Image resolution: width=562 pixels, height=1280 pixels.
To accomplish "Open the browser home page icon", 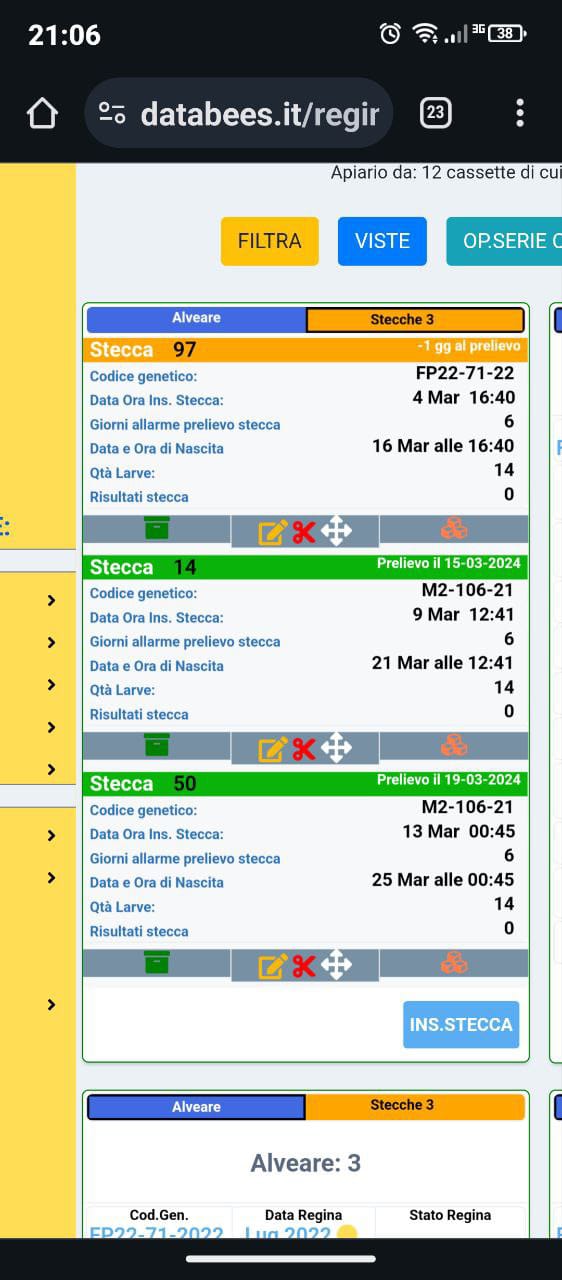I will click(x=42, y=113).
